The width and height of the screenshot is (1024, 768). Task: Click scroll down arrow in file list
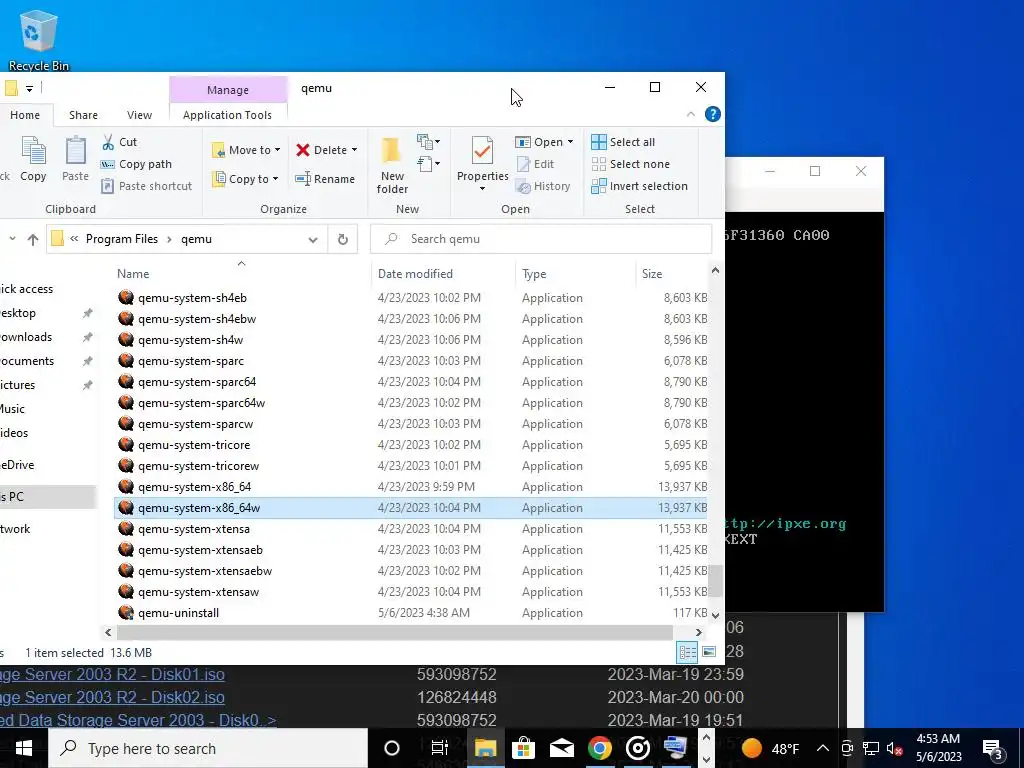coord(715,615)
